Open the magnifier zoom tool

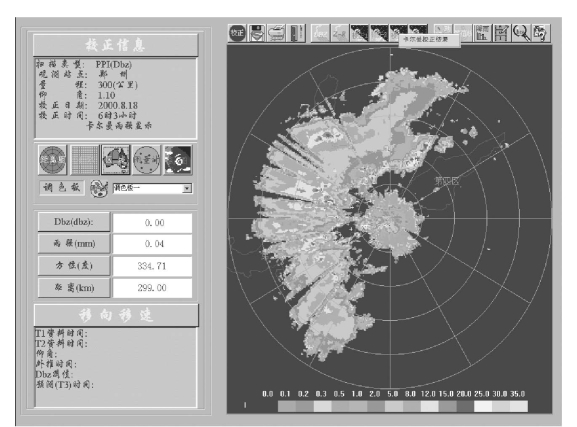tap(521, 33)
